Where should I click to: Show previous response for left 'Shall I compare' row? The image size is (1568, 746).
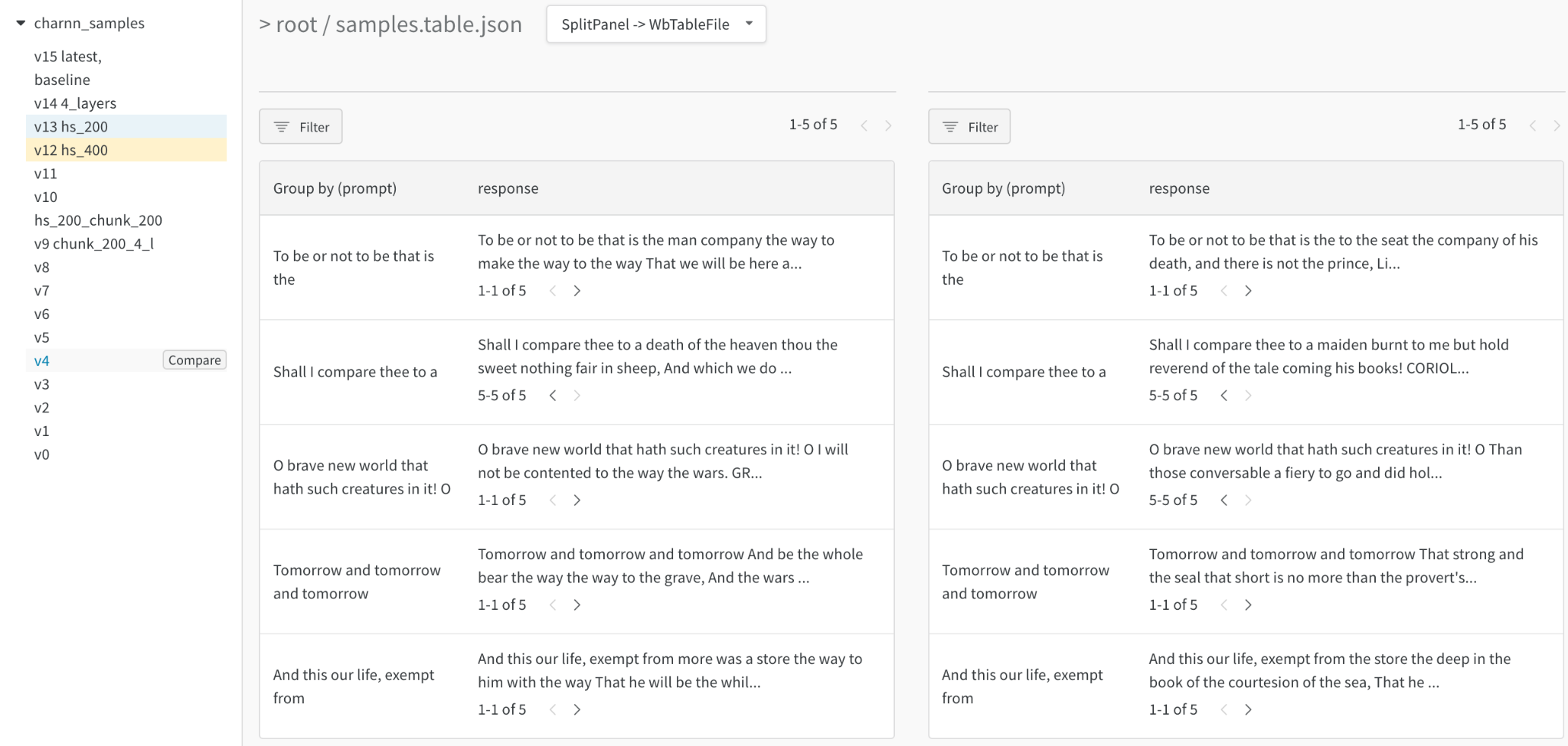(x=553, y=396)
